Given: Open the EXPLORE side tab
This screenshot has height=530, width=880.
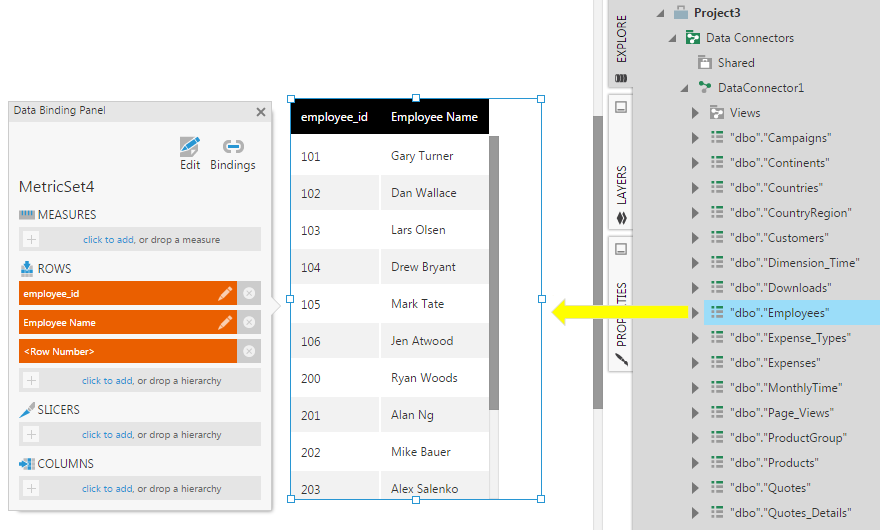Looking at the screenshot, I should coord(621,45).
